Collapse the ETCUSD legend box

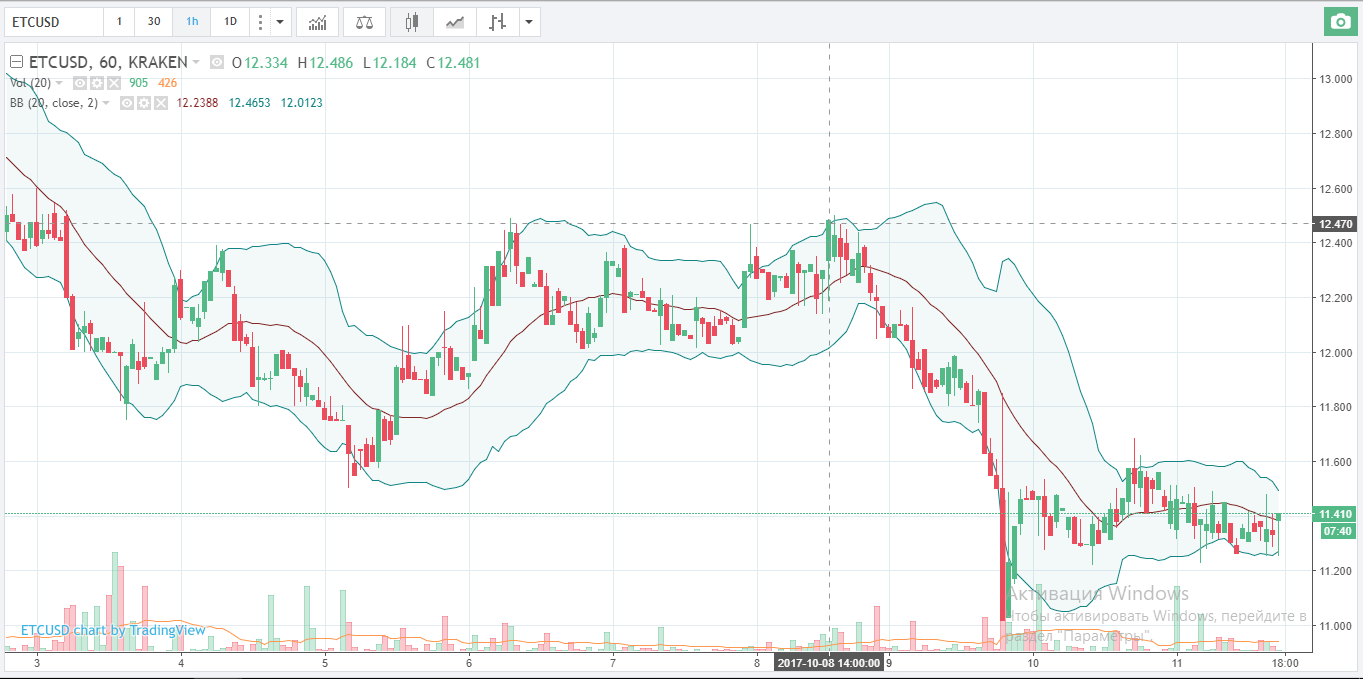click(x=15, y=62)
